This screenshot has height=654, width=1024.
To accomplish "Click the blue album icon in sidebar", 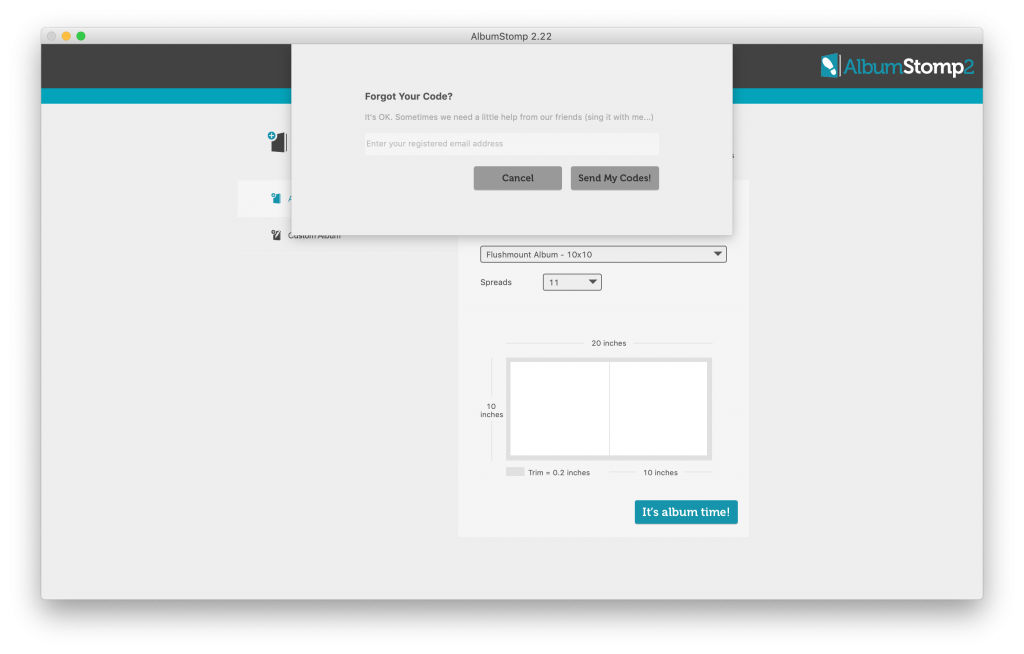I will pos(276,198).
